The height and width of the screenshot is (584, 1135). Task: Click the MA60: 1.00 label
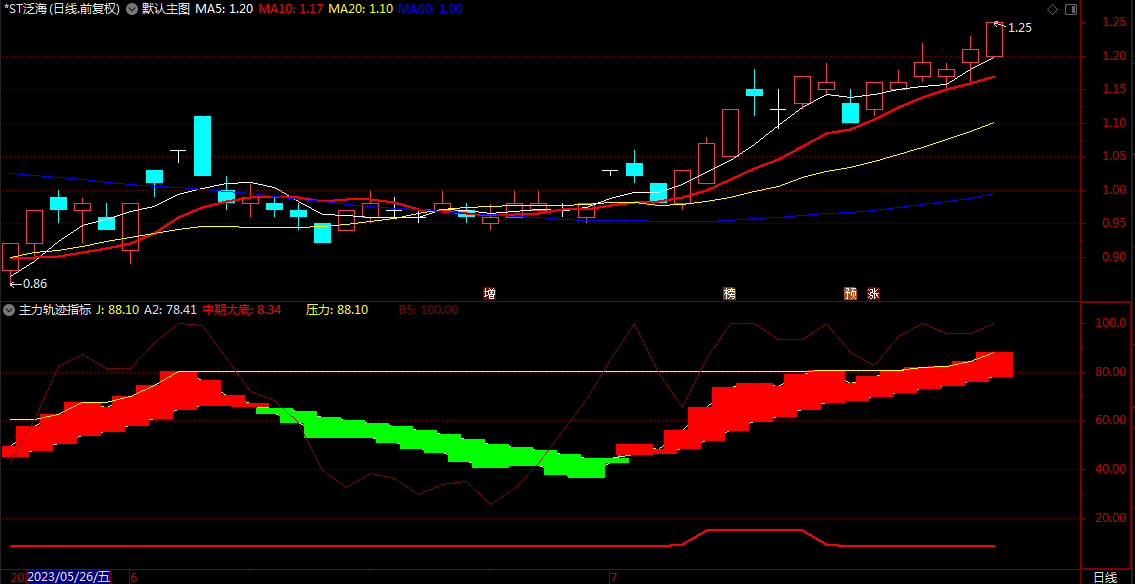431,9
